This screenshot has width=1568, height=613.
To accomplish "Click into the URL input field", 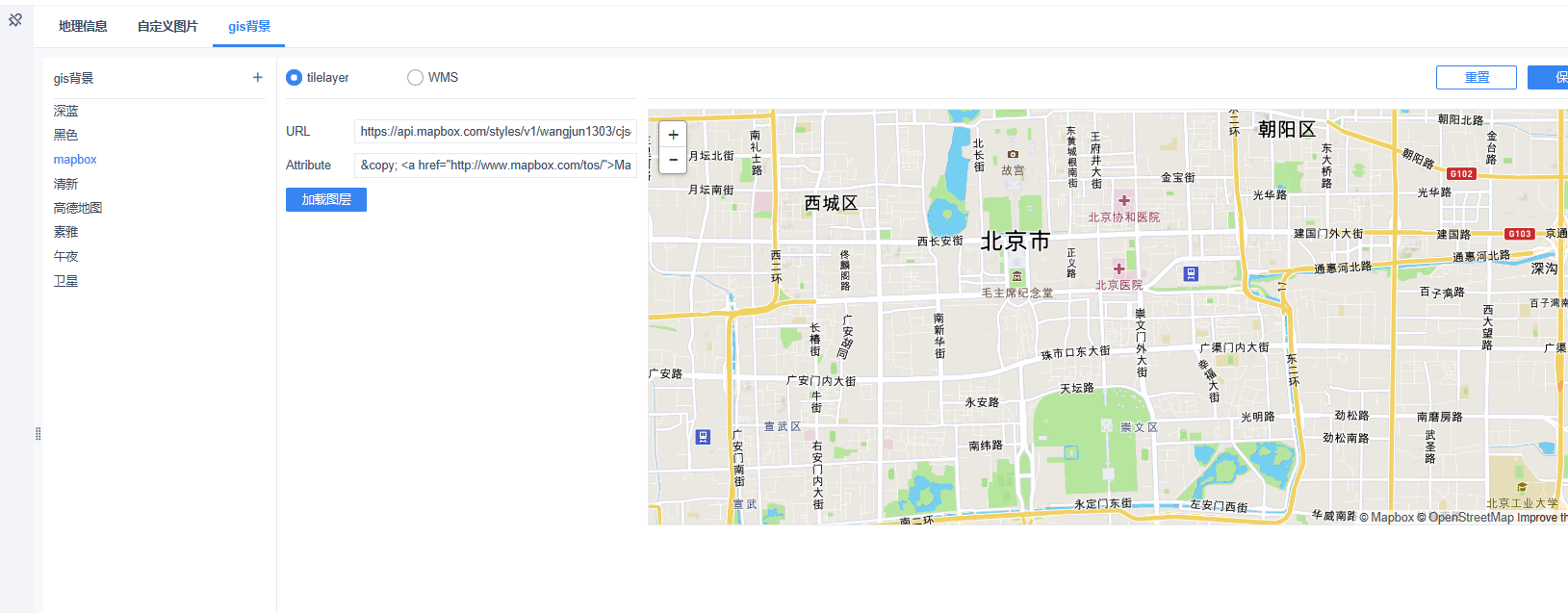I will (495, 132).
